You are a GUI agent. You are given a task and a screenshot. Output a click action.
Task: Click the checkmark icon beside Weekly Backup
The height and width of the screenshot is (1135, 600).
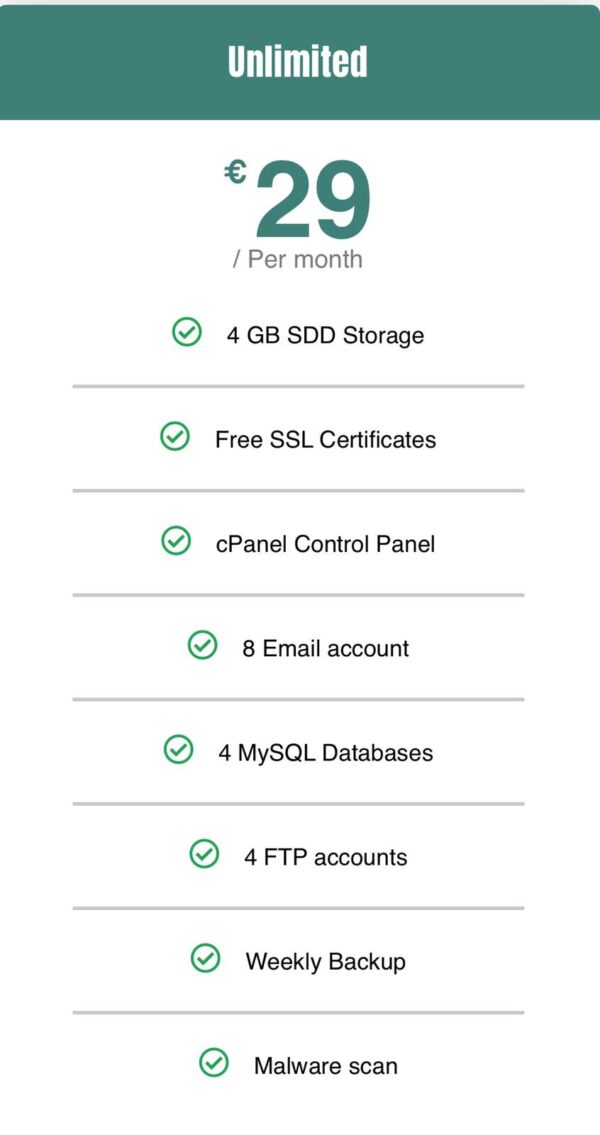205,958
